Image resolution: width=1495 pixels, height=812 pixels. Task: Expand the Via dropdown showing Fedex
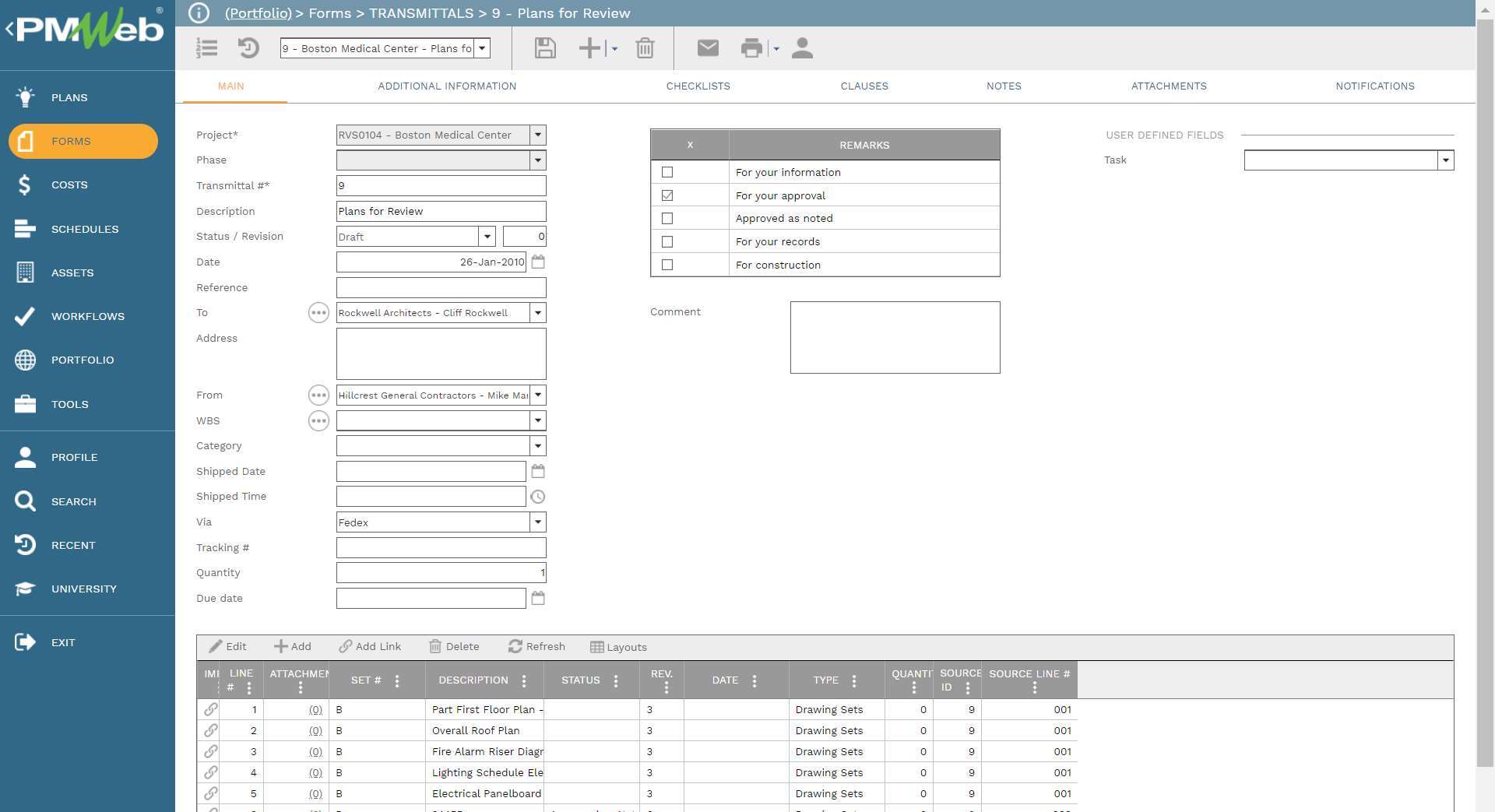pos(538,522)
